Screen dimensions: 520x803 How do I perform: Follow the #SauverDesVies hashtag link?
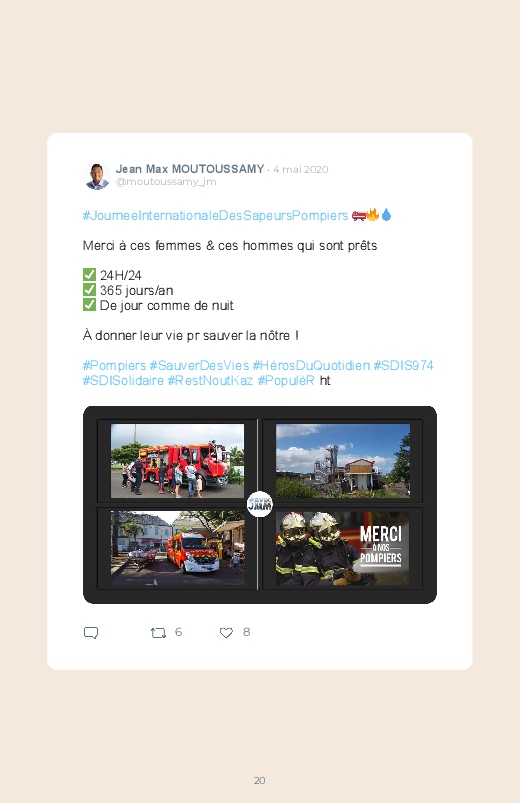point(199,365)
